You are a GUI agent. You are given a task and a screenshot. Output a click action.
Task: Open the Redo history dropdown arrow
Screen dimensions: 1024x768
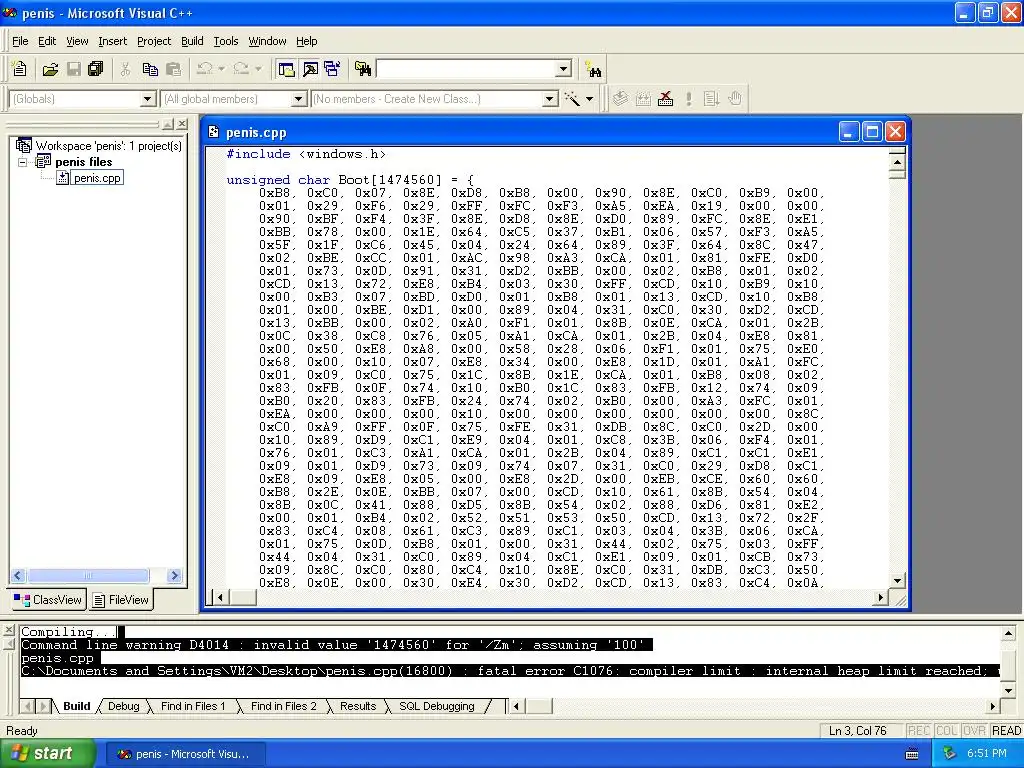[x=258, y=69]
